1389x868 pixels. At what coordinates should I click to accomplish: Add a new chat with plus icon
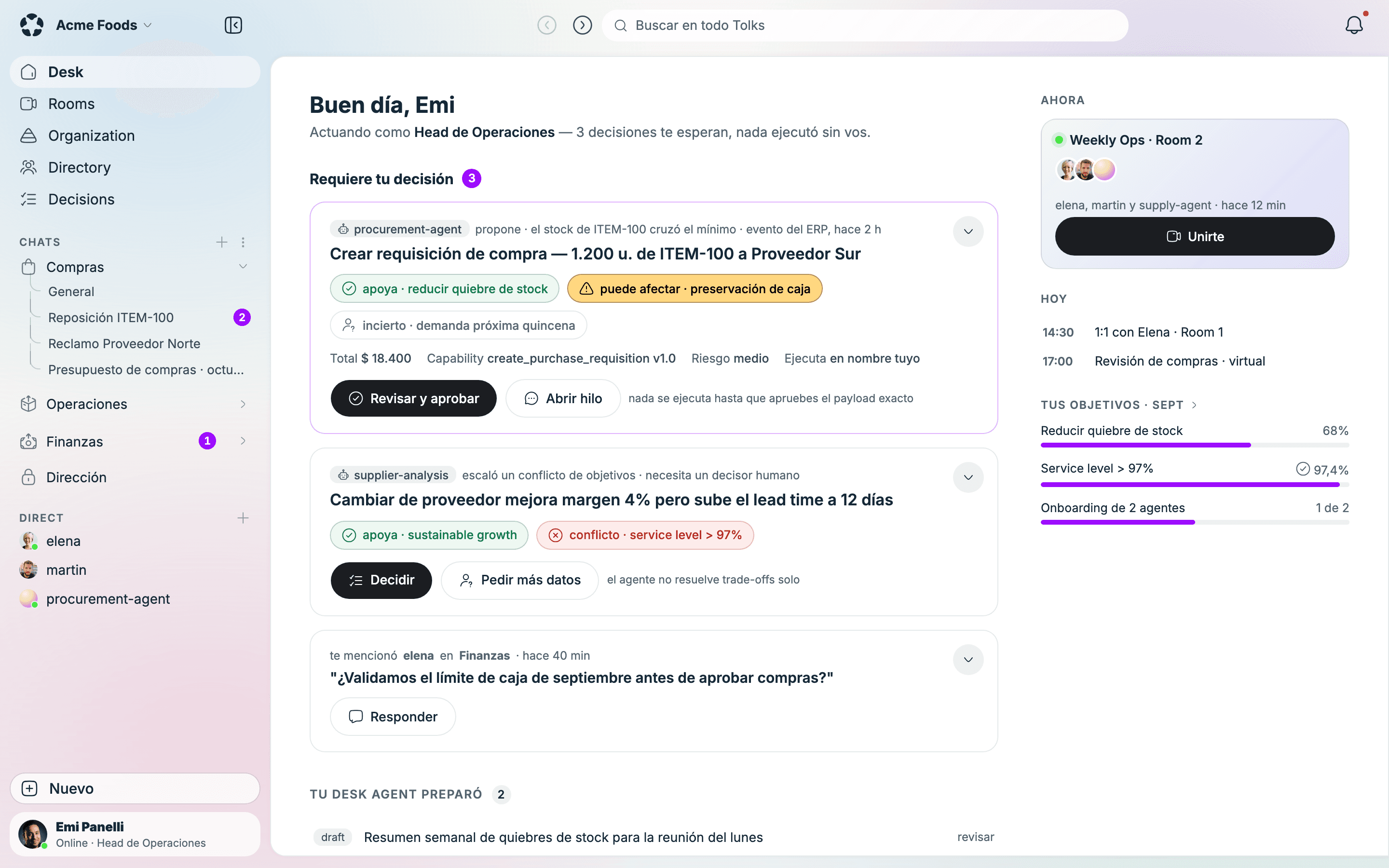pyautogui.click(x=221, y=242)
